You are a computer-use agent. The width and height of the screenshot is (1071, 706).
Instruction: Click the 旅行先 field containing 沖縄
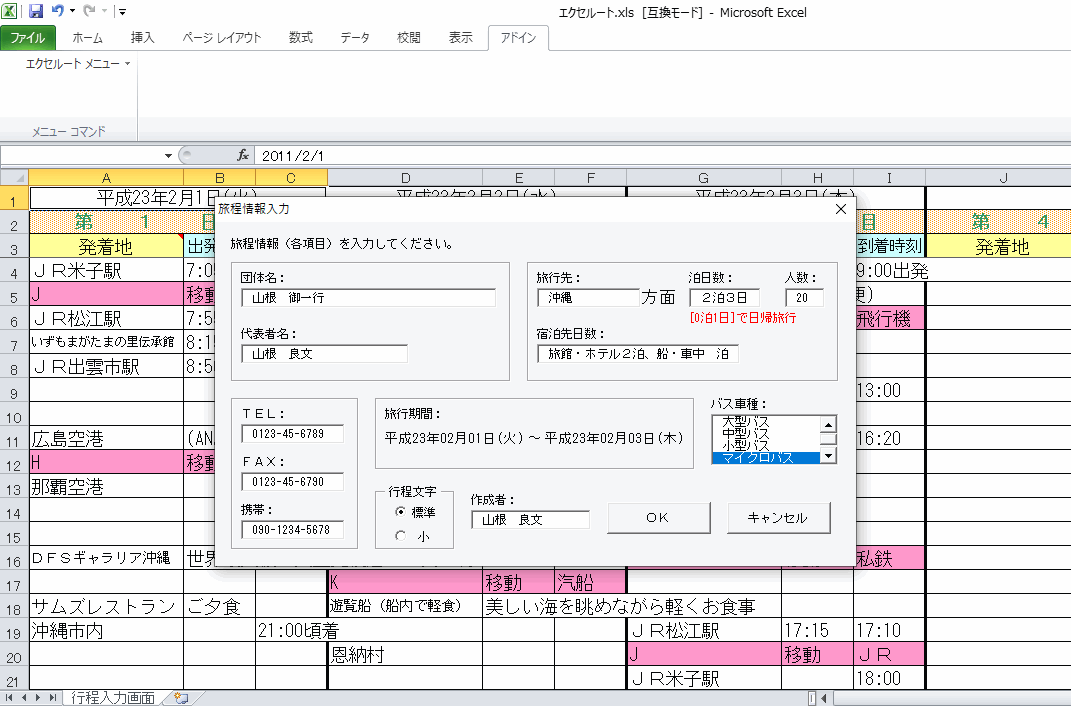tap(588, 298)
